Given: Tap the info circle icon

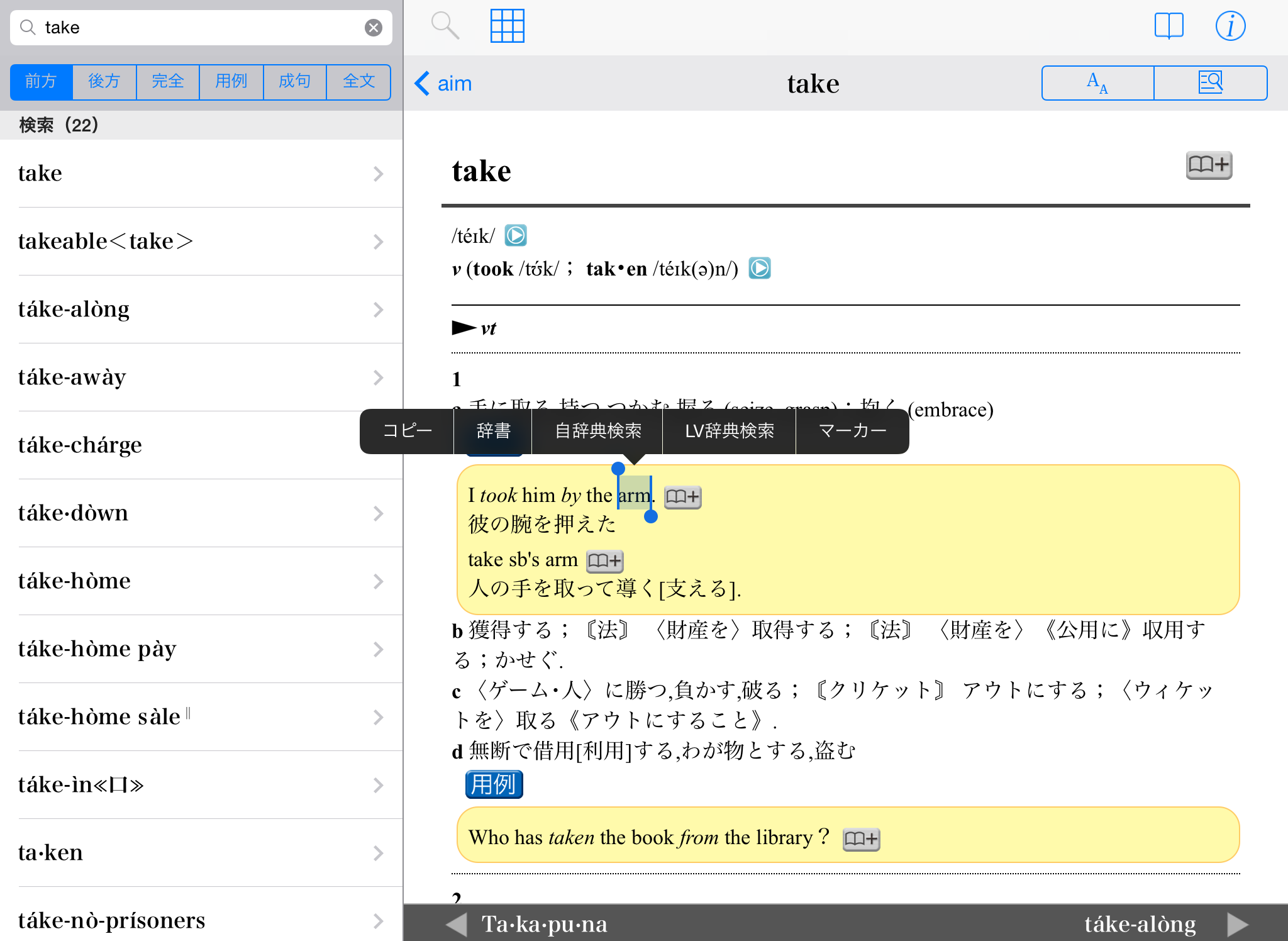Looking at the screenshot, I should (1230, 26).
